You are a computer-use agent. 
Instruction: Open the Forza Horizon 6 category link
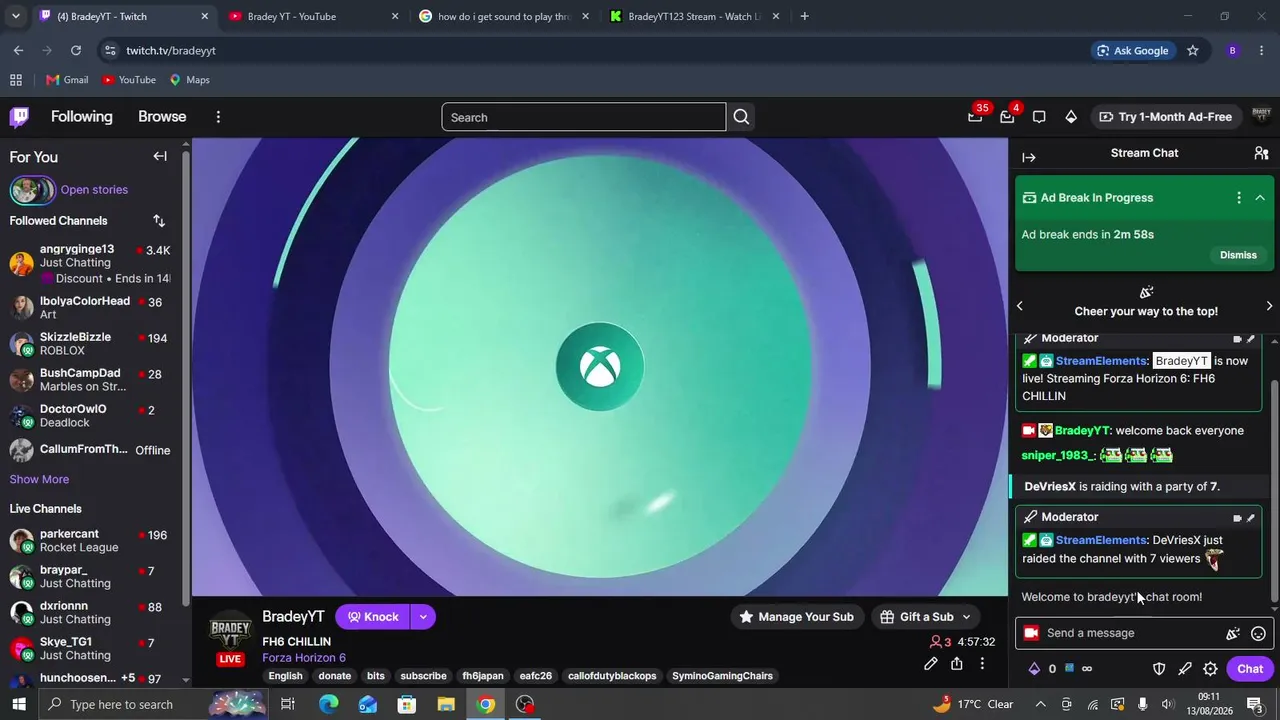coord(304,658)
